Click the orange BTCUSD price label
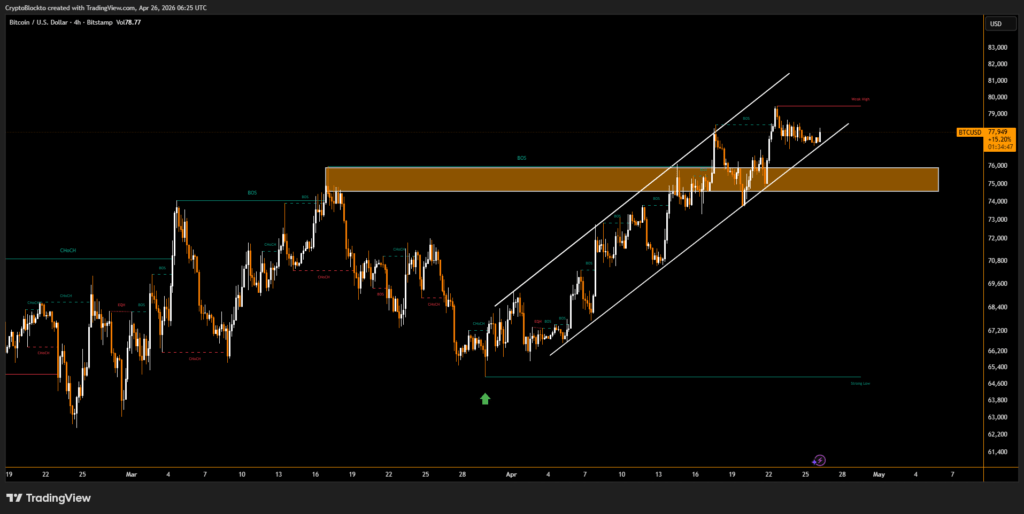Viewport: 1024px width, 514px height. [968, 132]
